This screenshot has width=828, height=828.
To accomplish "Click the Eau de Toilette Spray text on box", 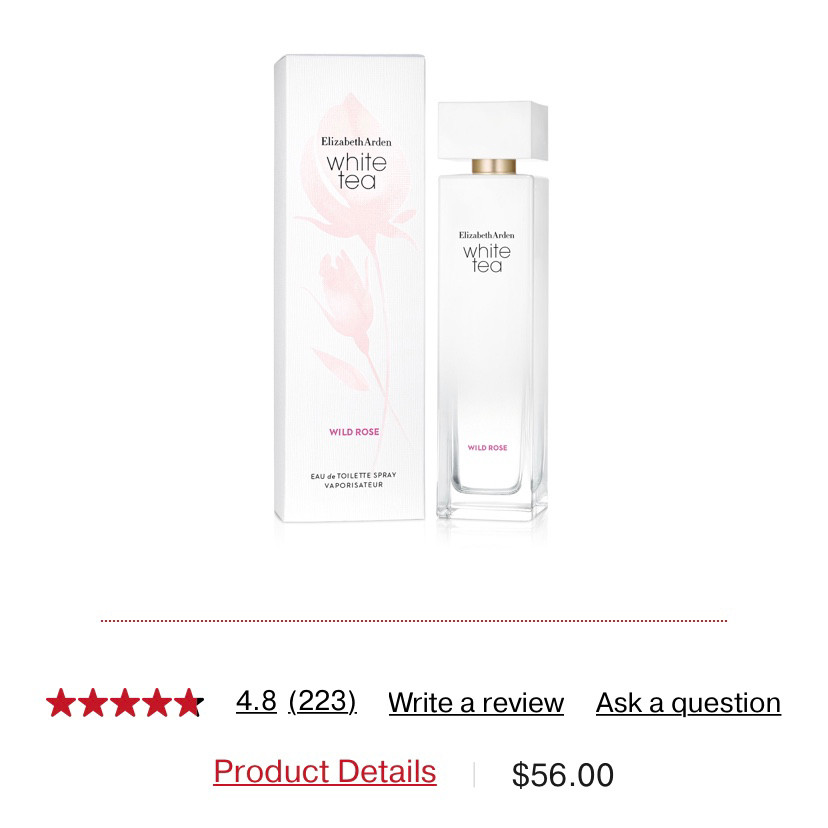I will (353, 476).
